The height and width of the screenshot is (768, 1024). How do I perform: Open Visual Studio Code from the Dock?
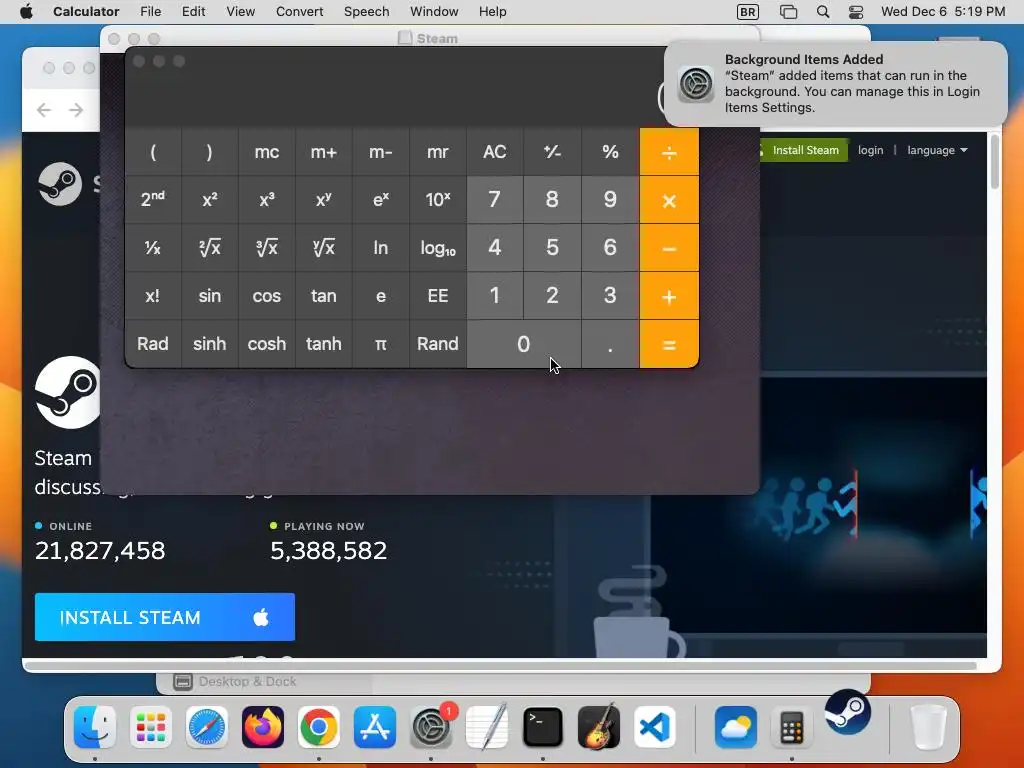click(655, 727)
